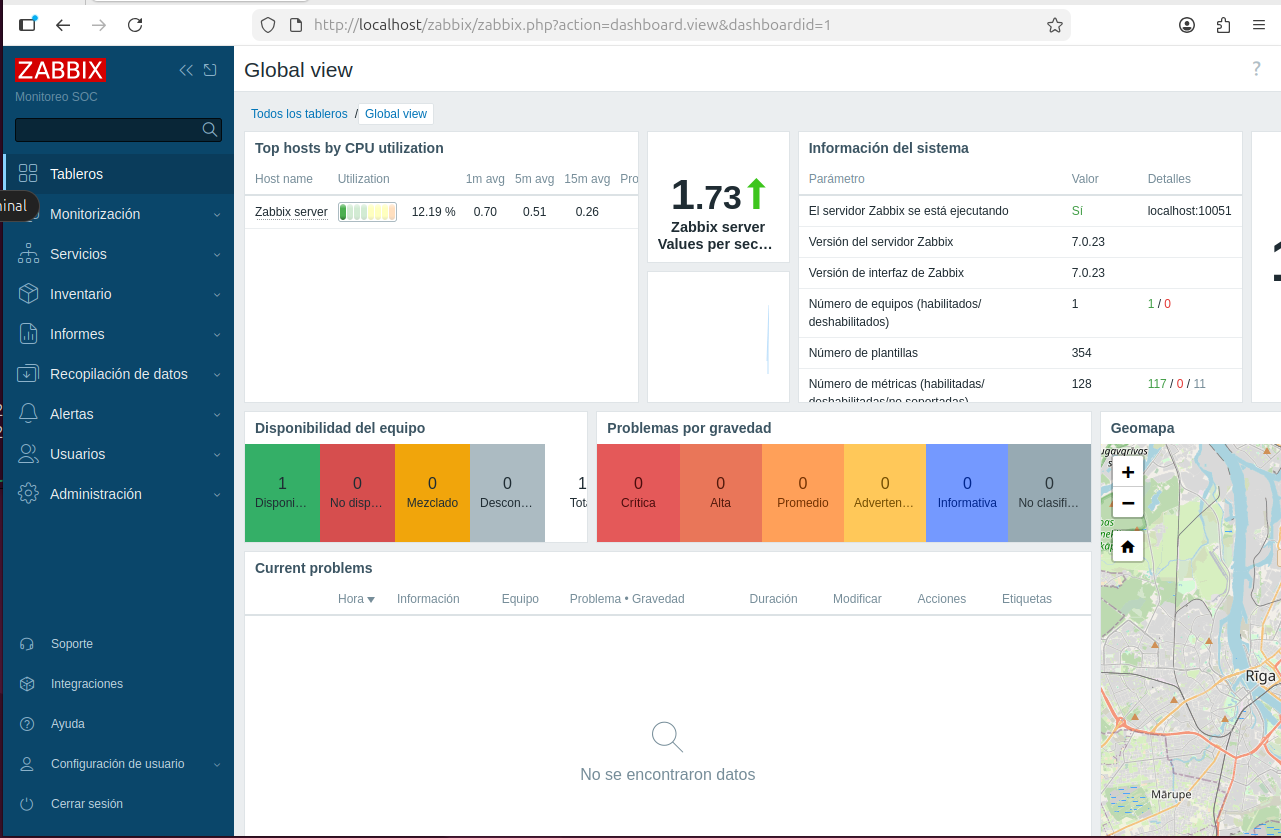Click the help question mark icon

(x=1256, y=68)
